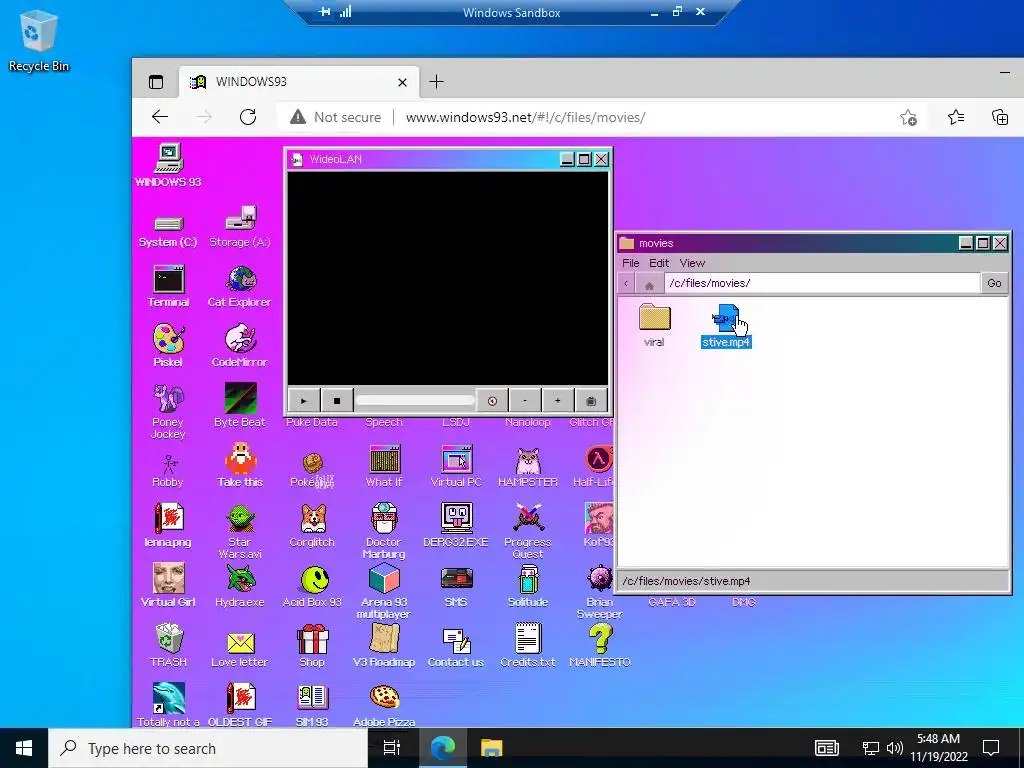
Task: Add page to browser favorites star
Action: click(x=908, y=118)
